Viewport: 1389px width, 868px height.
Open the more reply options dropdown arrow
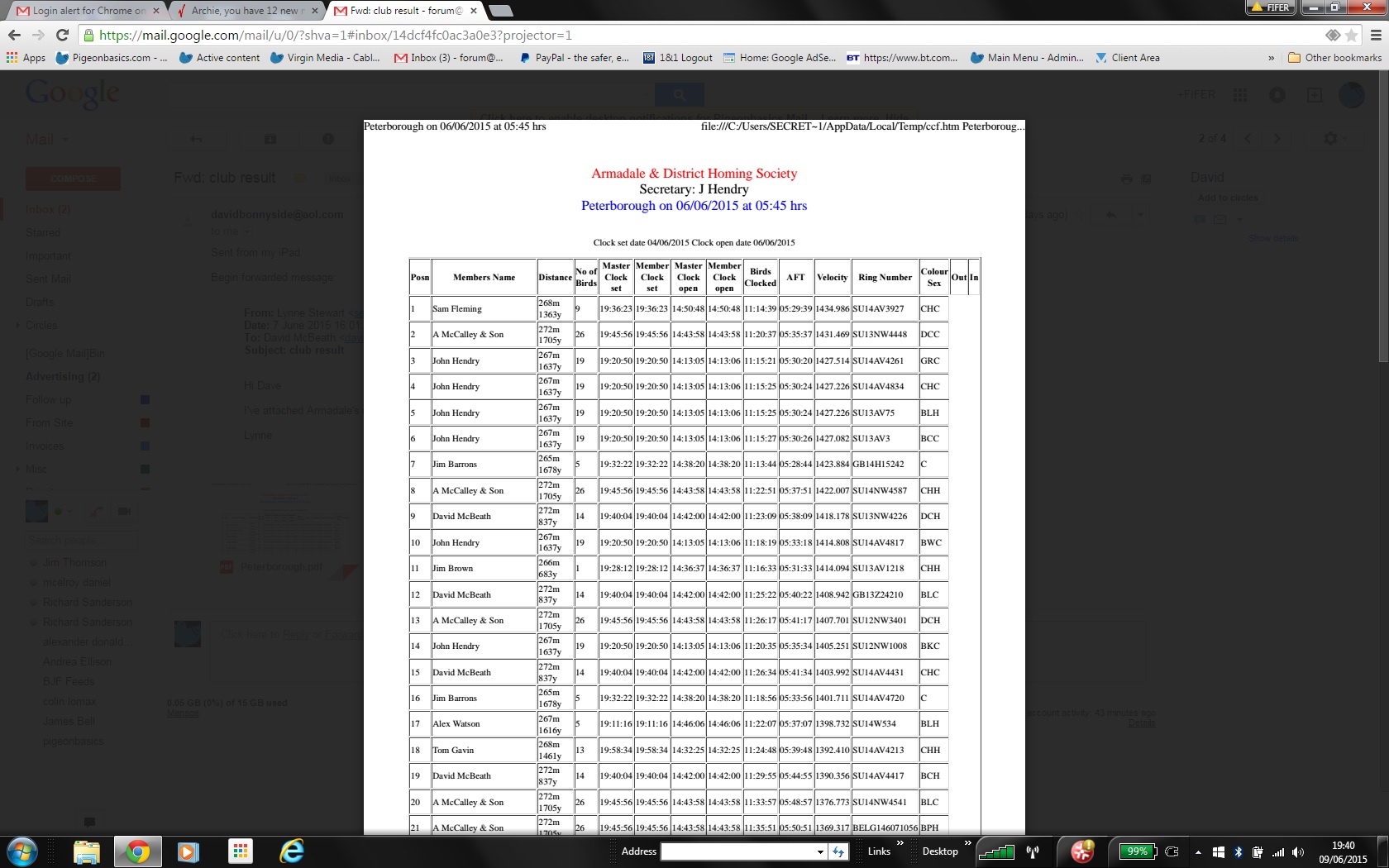tap(1140, 215)
